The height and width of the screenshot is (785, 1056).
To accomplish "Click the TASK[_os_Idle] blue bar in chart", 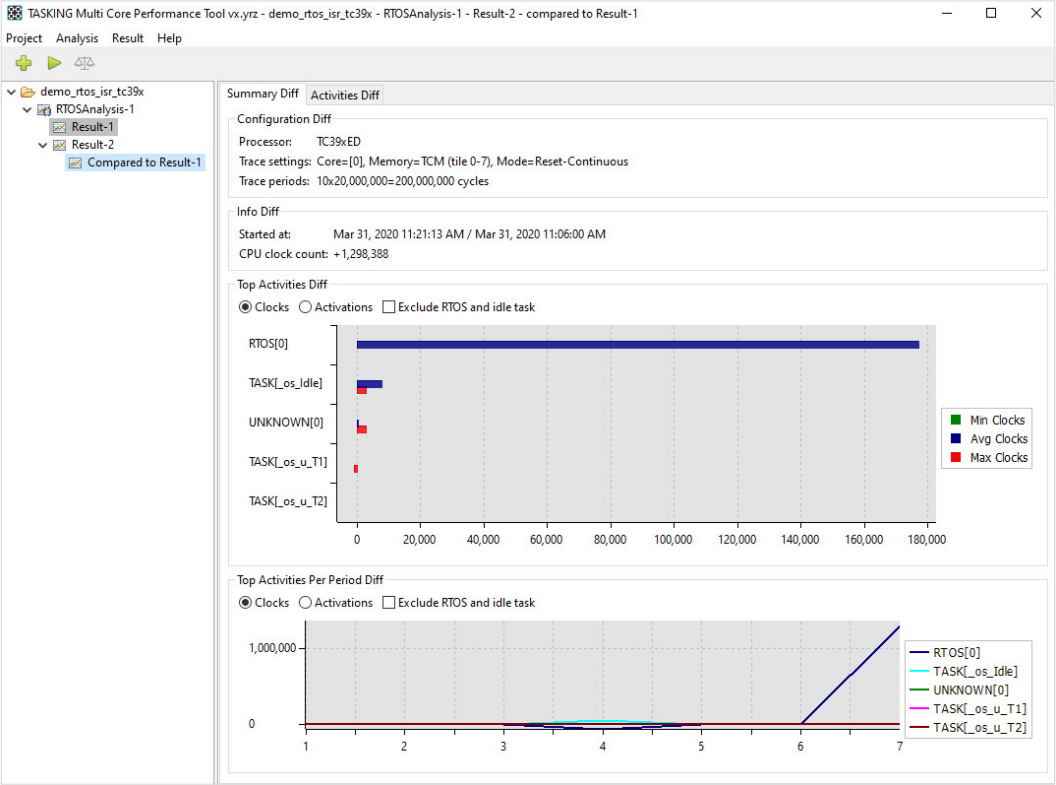I will pos(370,384).
